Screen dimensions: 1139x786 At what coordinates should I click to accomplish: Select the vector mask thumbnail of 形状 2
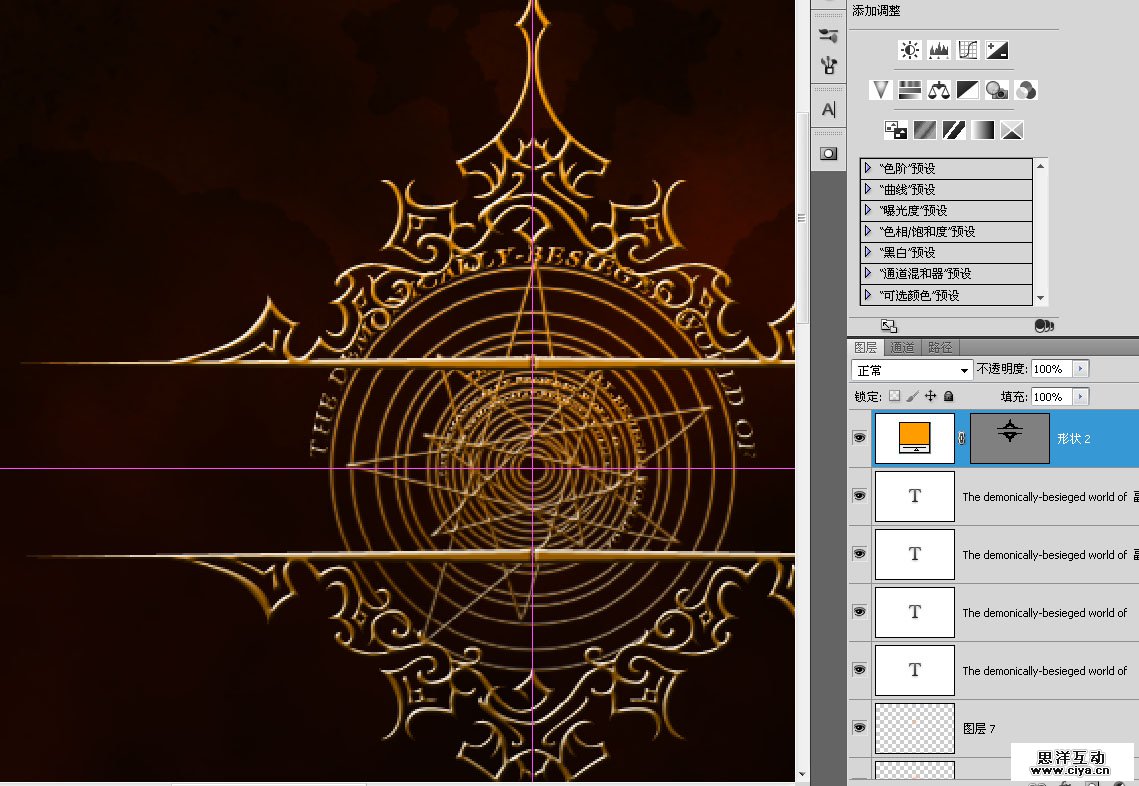point(1009,438)
